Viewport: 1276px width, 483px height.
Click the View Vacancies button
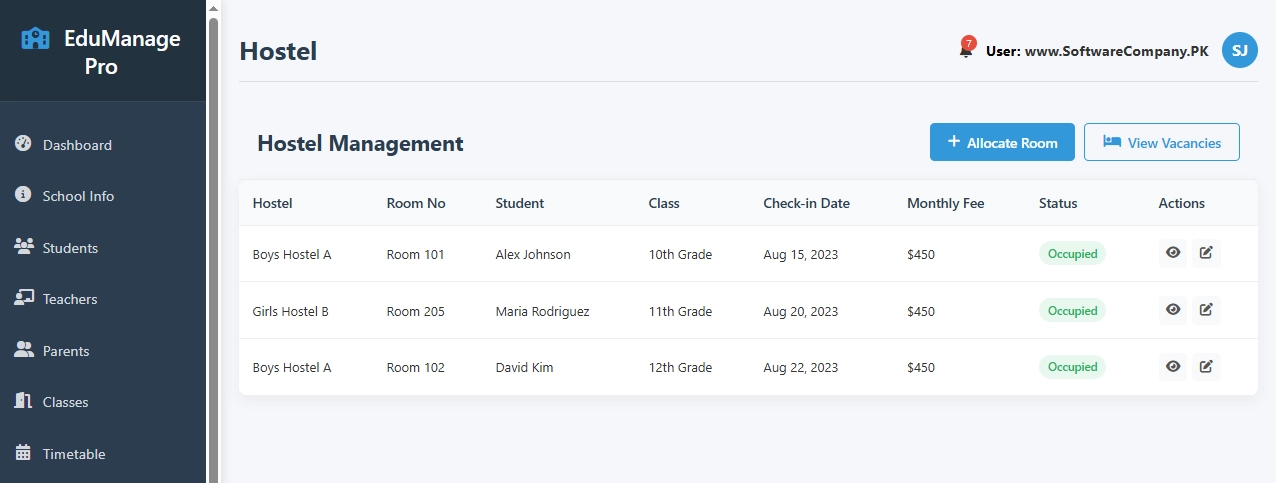point(1161,142)
